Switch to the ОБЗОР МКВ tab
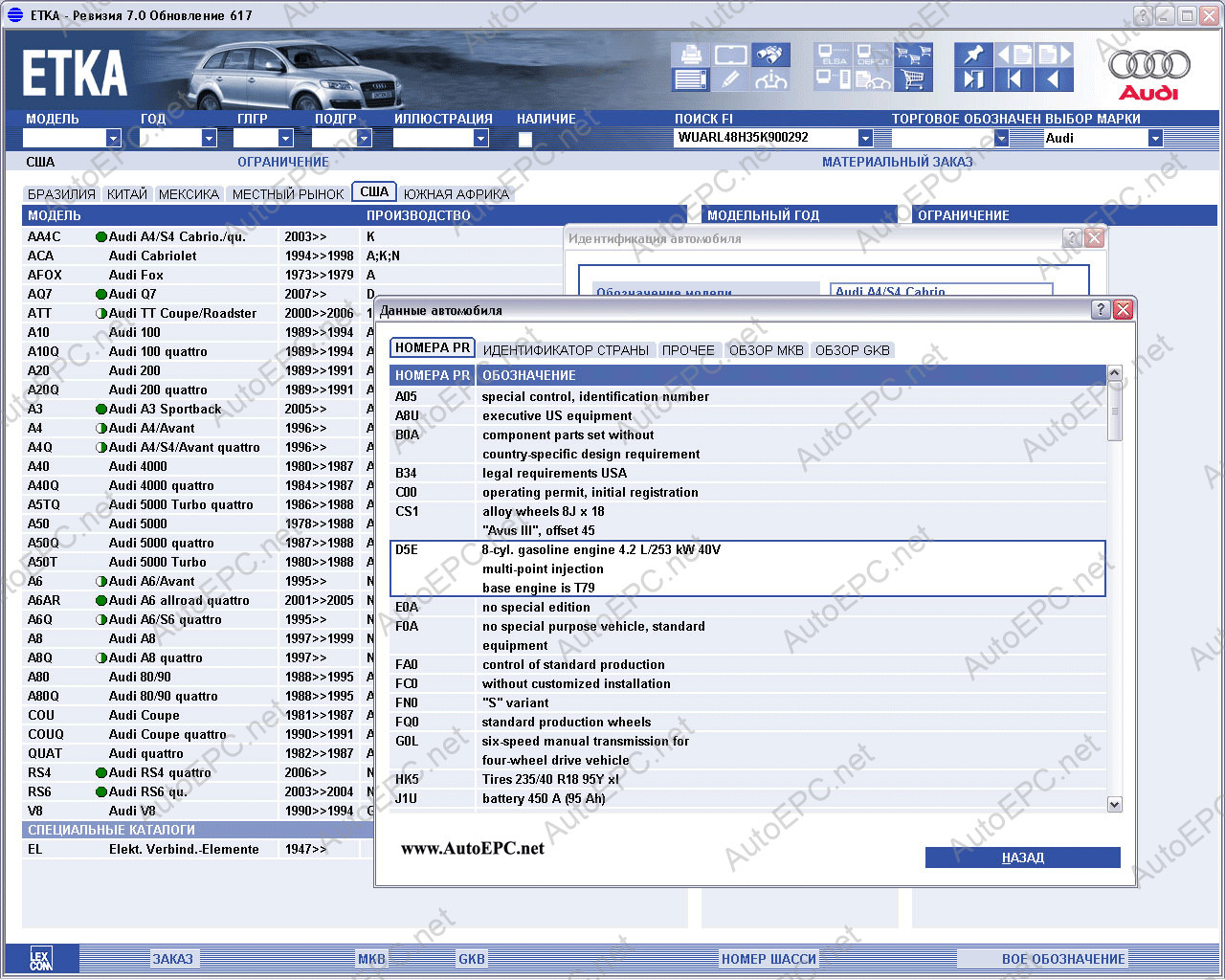 click(x=767, y=350)
